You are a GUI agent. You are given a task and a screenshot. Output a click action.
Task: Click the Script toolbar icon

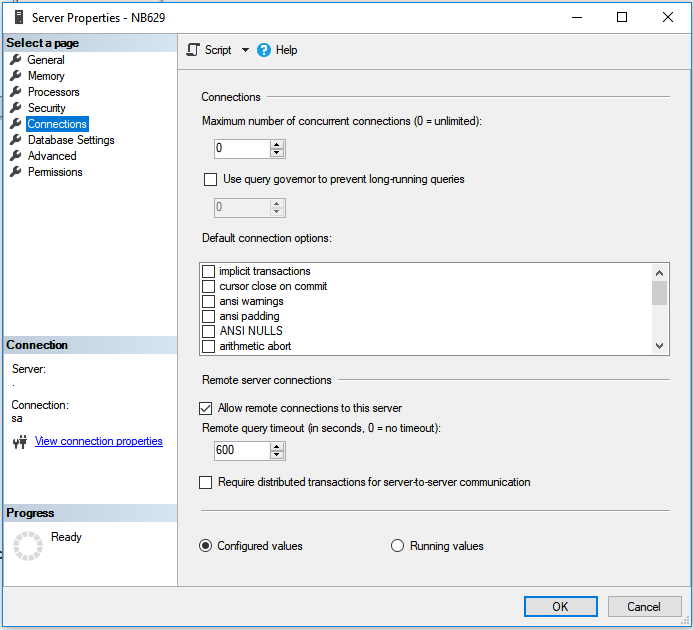coord(194,50)
